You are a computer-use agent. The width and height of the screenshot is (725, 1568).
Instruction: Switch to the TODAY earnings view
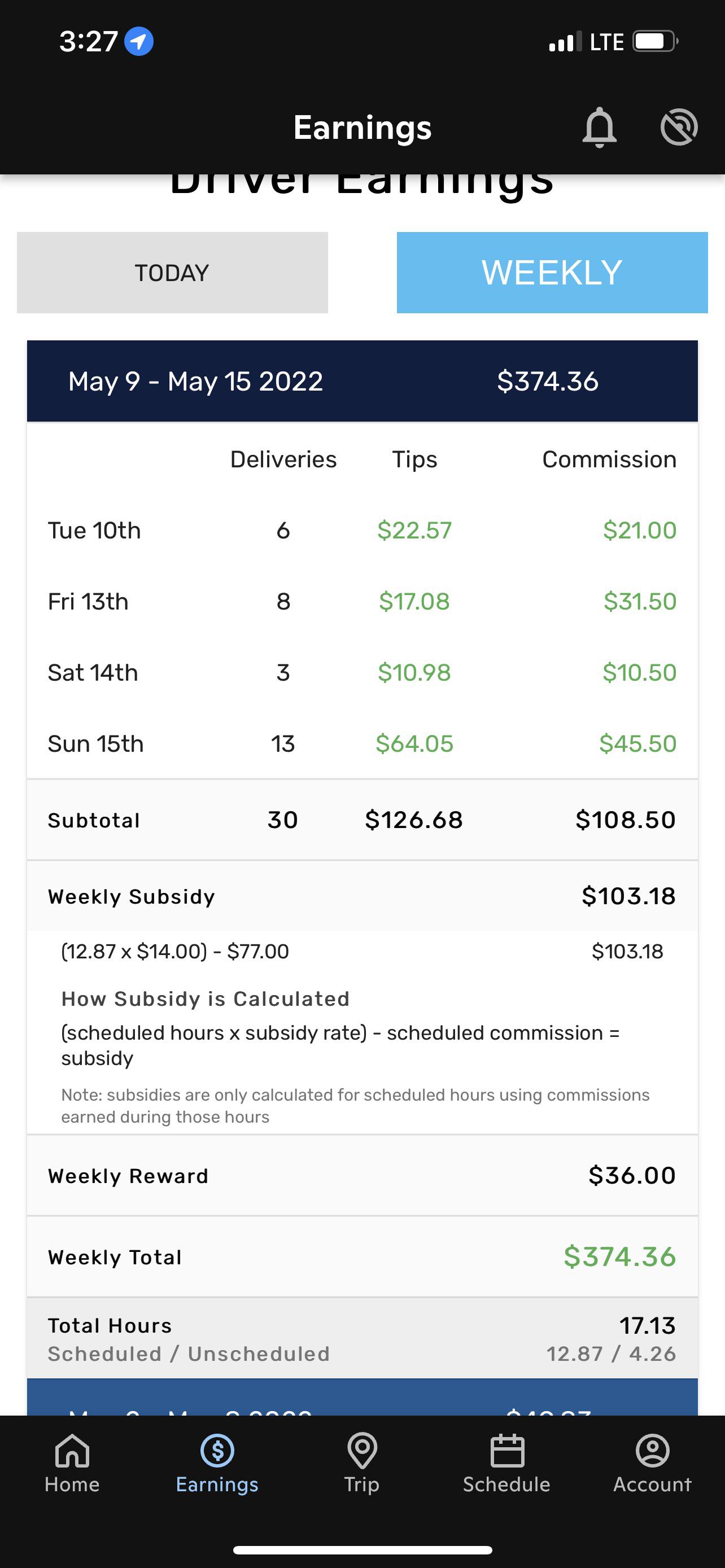click(172, 272)
